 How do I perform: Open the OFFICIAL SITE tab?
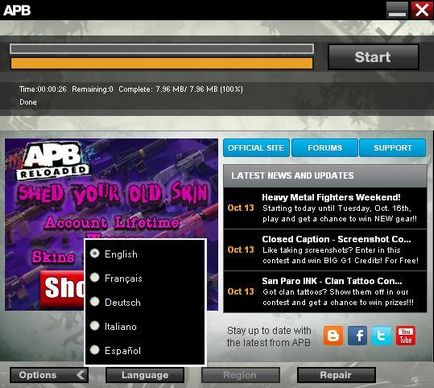coord(256,148)
